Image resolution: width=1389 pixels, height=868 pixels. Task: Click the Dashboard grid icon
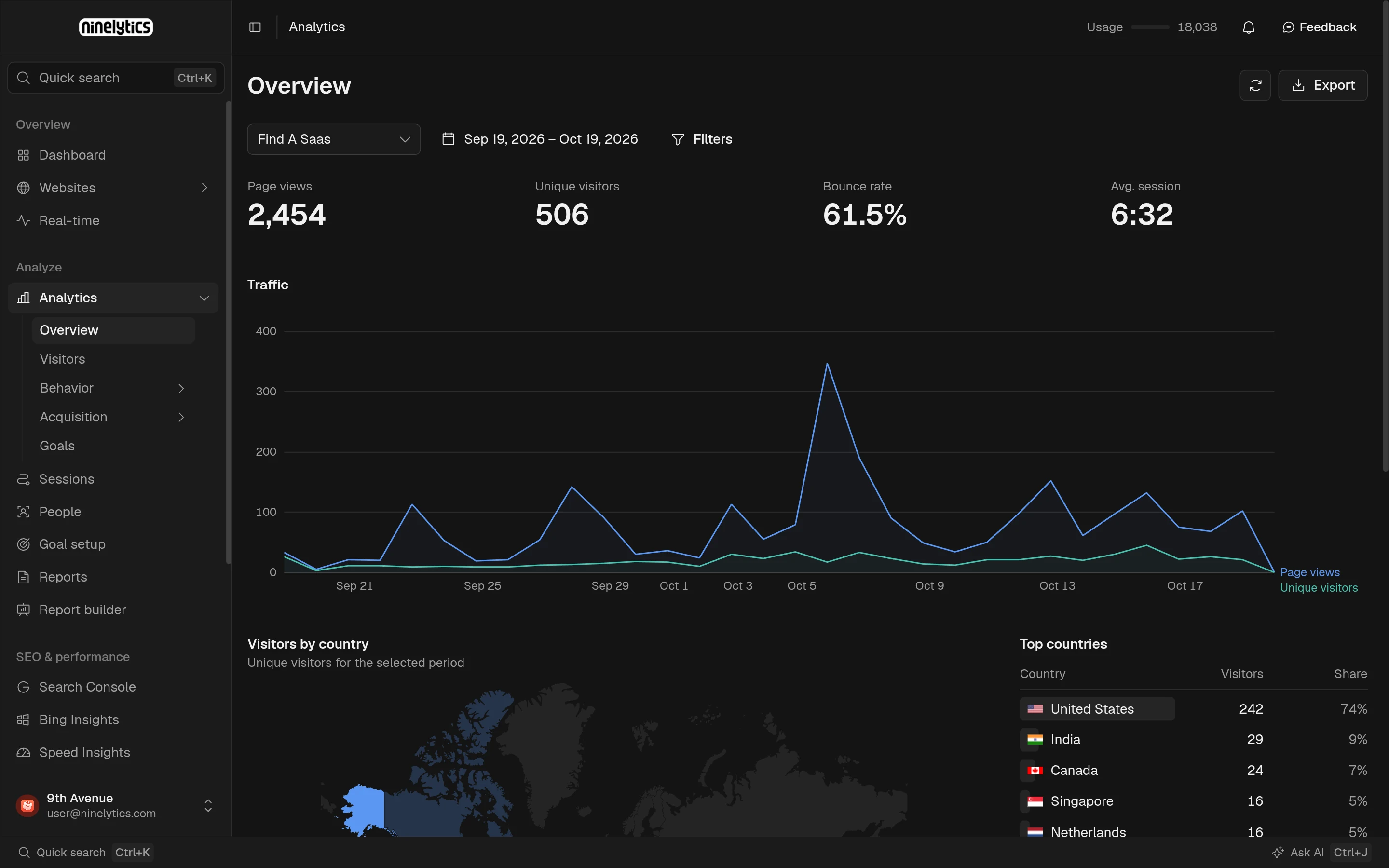(23, 155)
